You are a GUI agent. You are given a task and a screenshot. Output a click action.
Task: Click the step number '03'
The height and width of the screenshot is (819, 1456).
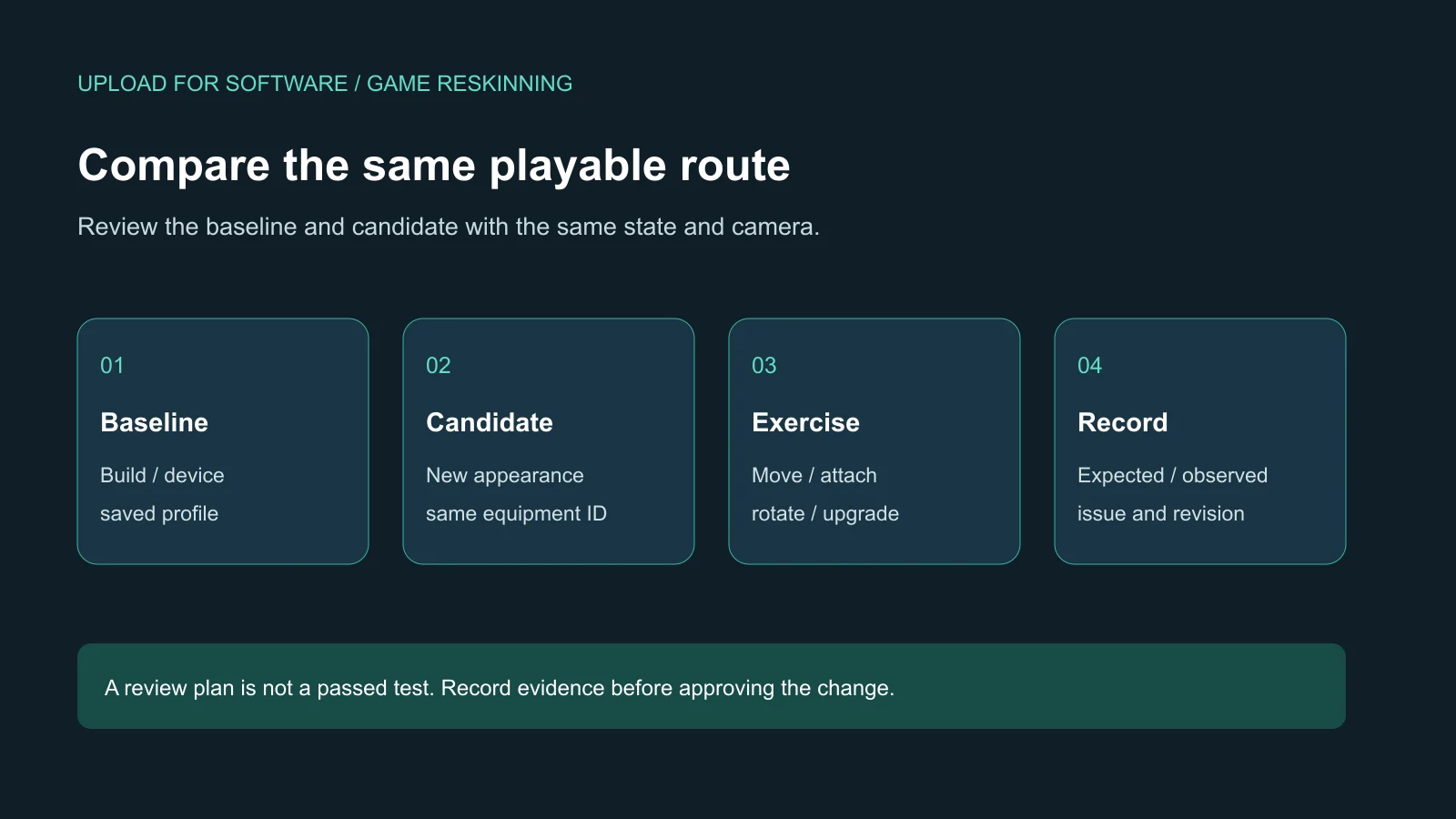pyautogui.click(x=763, y=366)
